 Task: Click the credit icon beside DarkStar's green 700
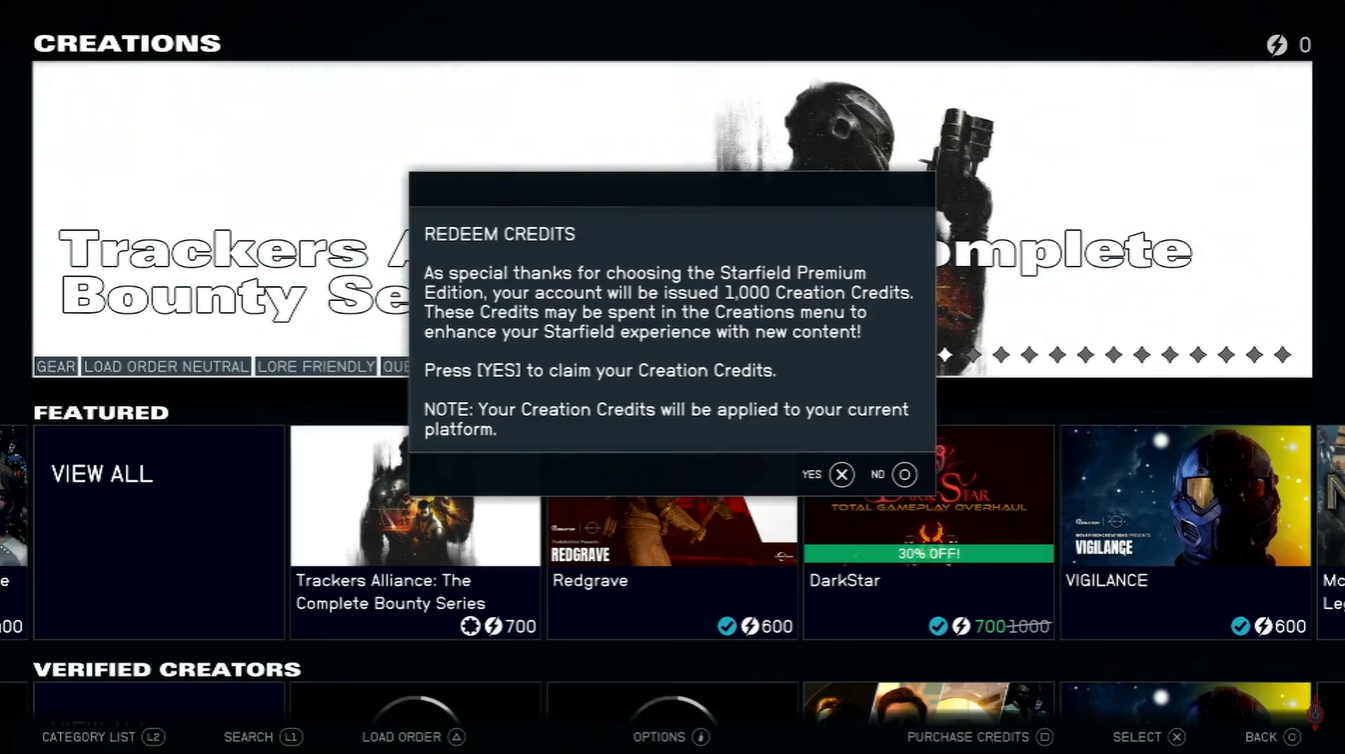click(x=961, y=627)
